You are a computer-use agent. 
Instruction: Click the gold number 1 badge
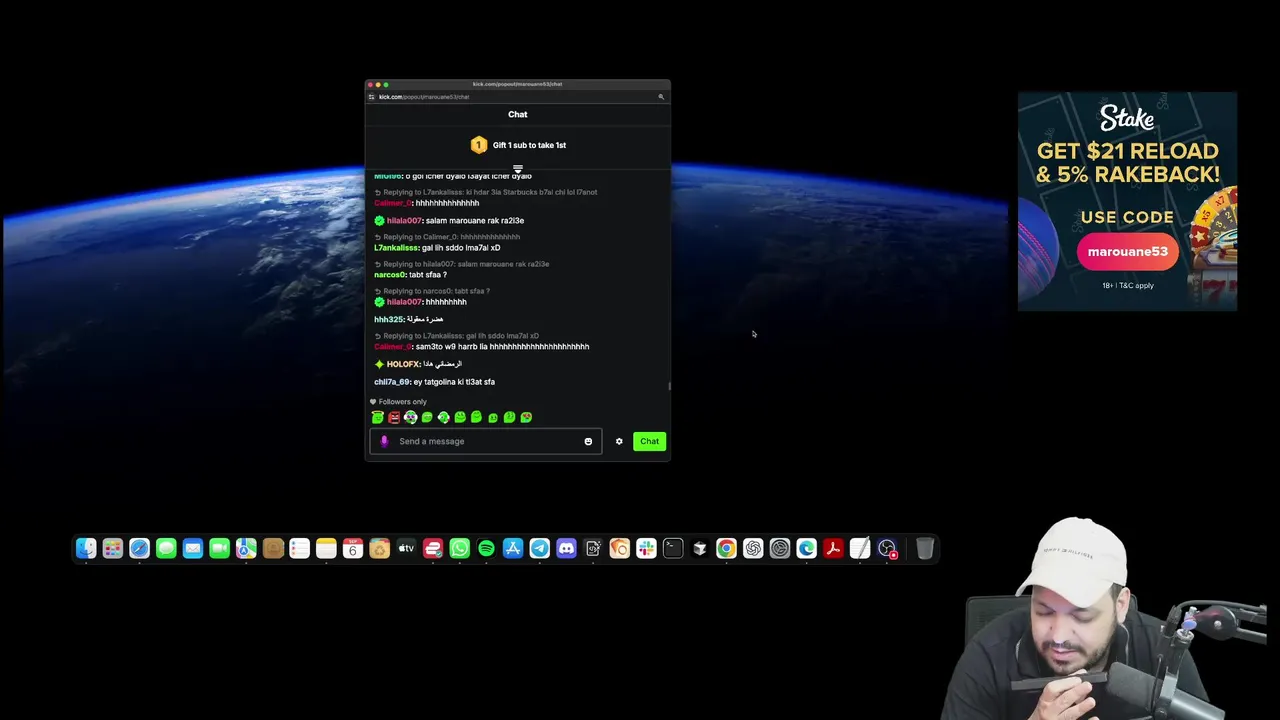pos(478,145)
